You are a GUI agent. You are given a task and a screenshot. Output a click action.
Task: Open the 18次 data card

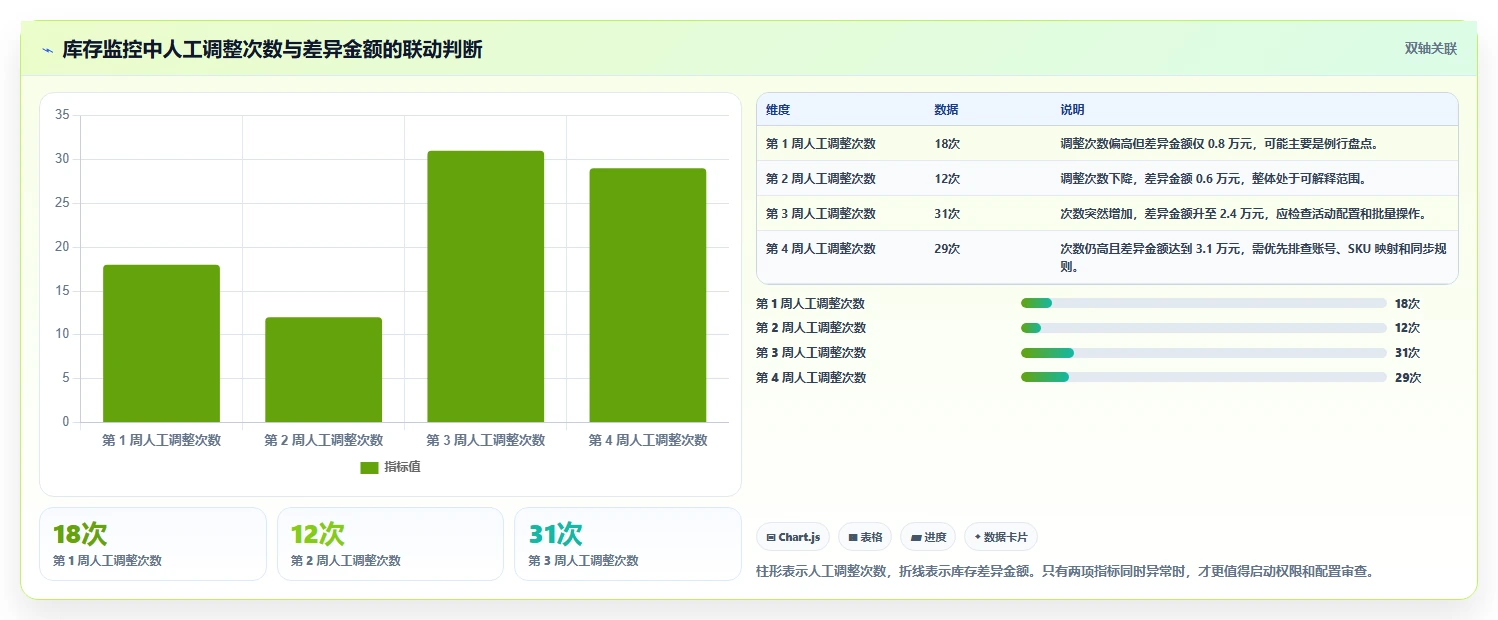point(153,544)
